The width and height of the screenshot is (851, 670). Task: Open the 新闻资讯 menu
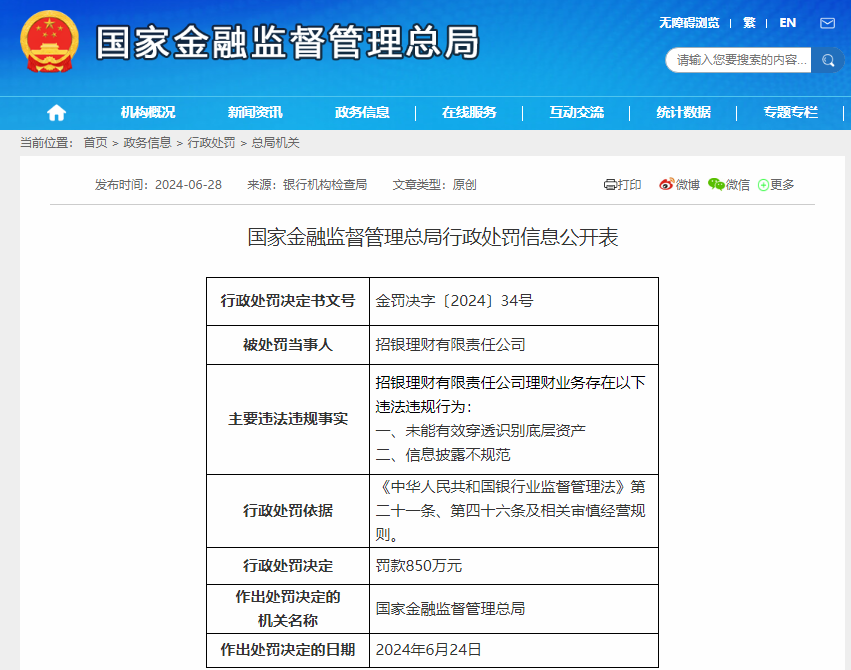coord(255,112)
